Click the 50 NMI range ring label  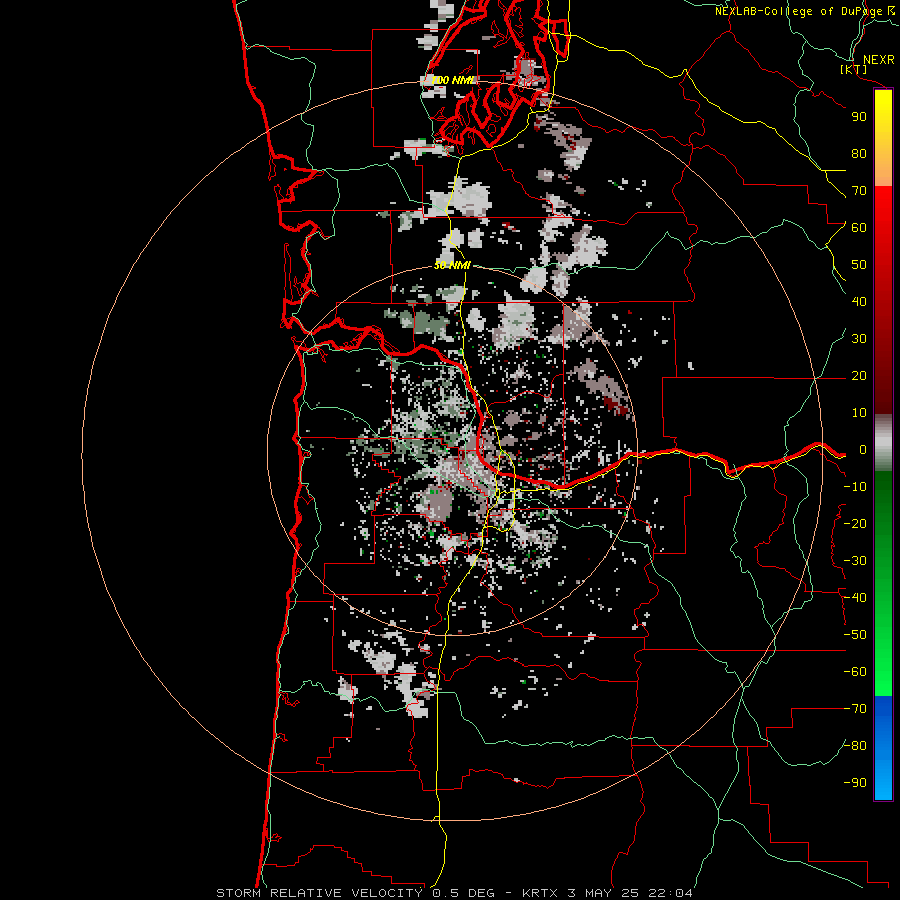coord(452,265)
